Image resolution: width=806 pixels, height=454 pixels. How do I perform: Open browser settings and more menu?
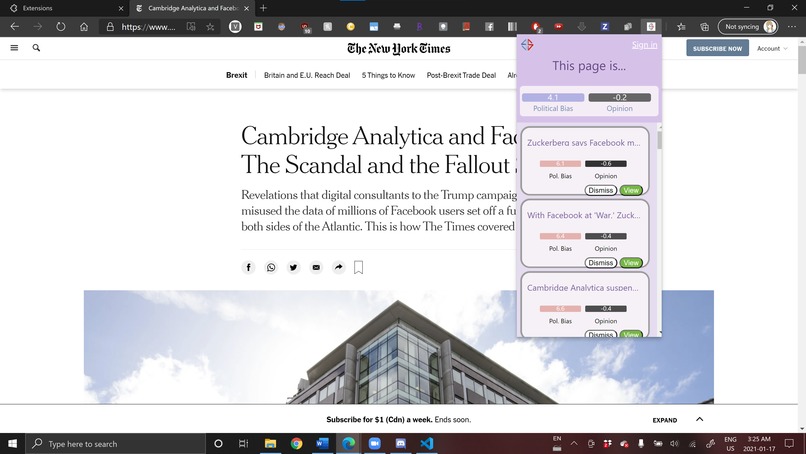(x=792, y=27)
